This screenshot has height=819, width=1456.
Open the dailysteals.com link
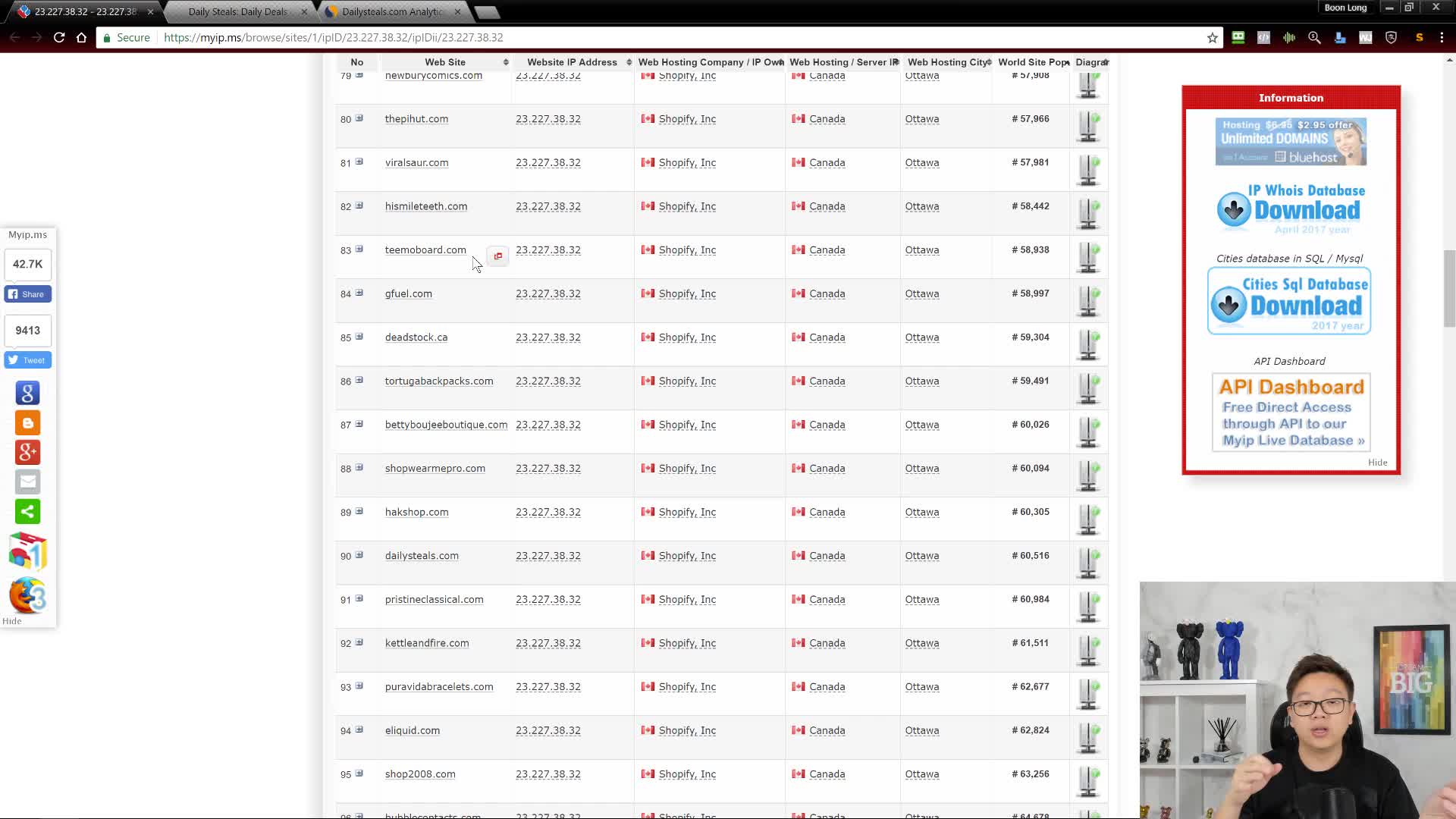(x=422, y=556)
